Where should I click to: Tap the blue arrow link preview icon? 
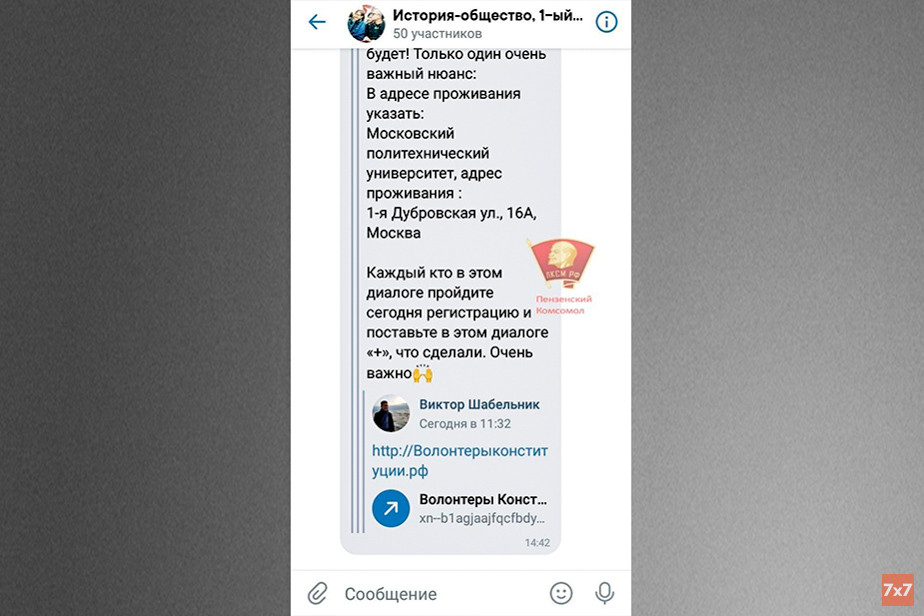coord(391,508)
